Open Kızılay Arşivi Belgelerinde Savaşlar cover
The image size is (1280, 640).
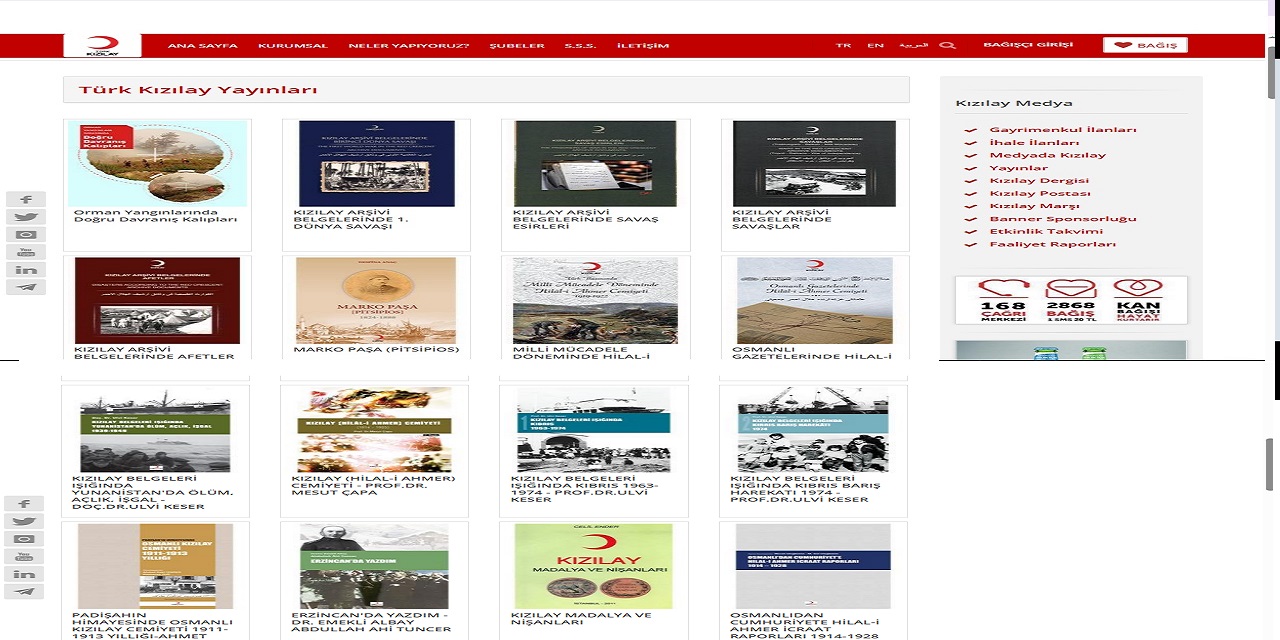815,163
